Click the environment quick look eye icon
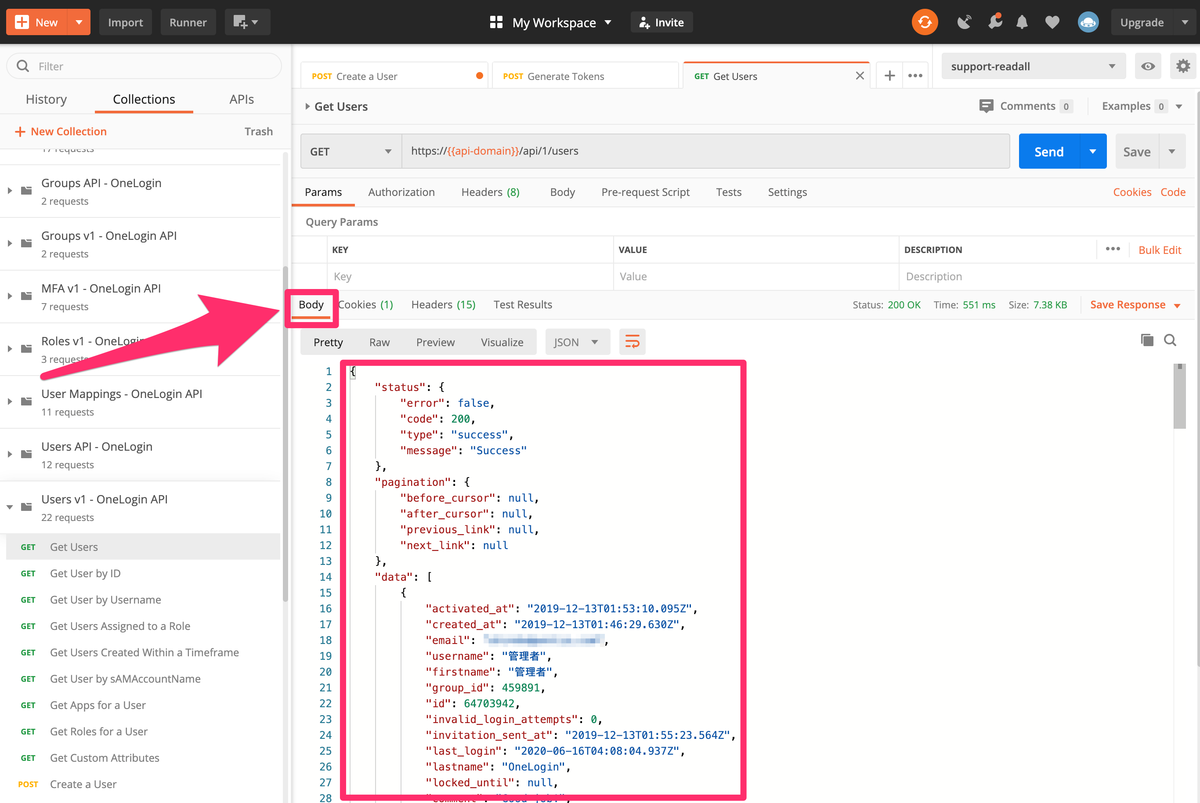Screen dimensions: 1200x803 tap(1148, 67)
